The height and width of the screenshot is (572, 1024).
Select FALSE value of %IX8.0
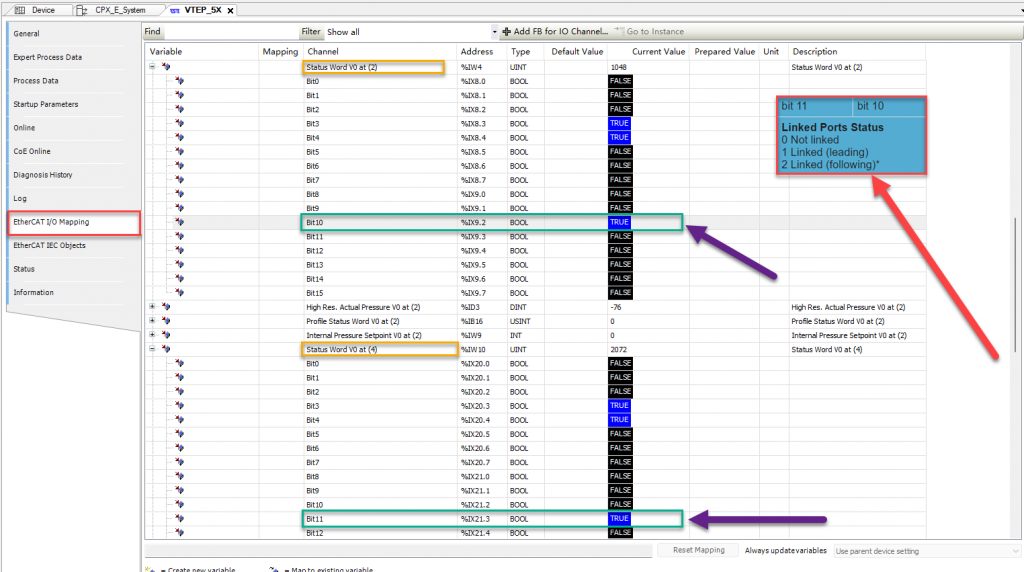(x=620, y=81)
